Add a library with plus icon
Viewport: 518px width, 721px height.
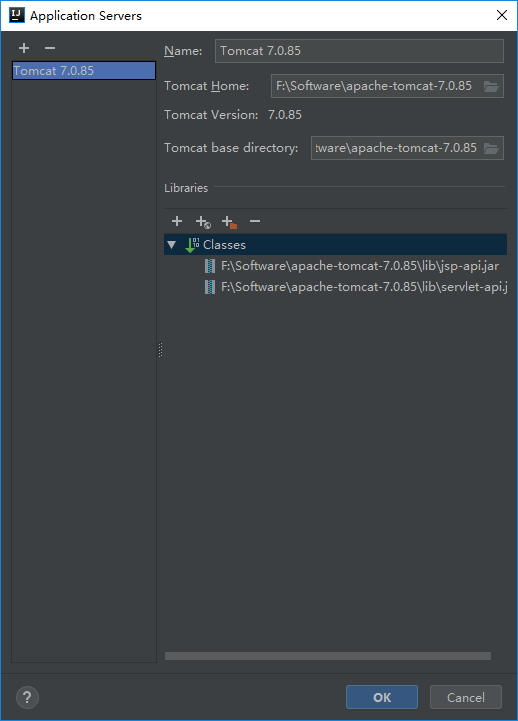pyautogui.click(x=177, y=222)
